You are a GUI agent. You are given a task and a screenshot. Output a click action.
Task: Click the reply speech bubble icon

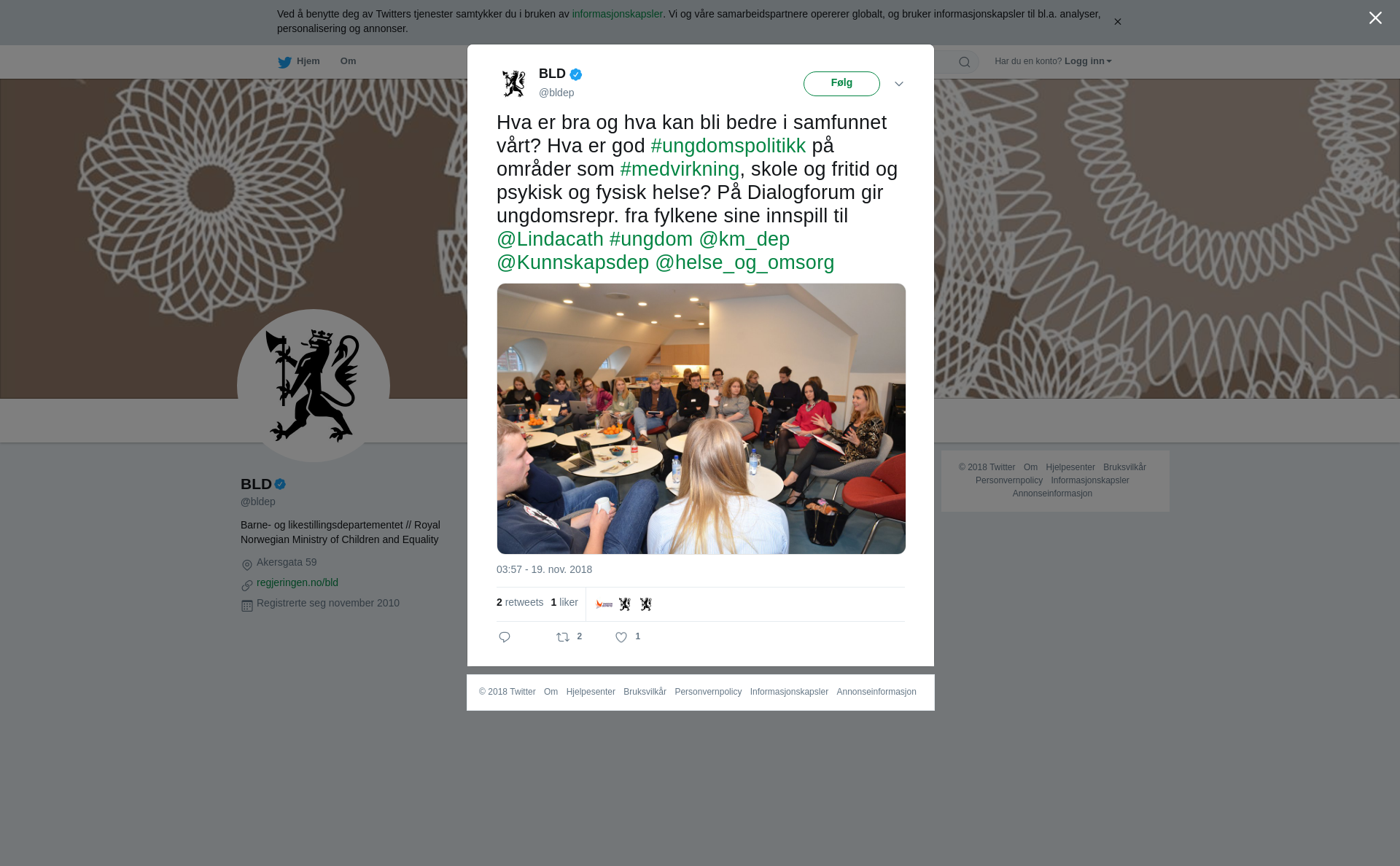505,637
